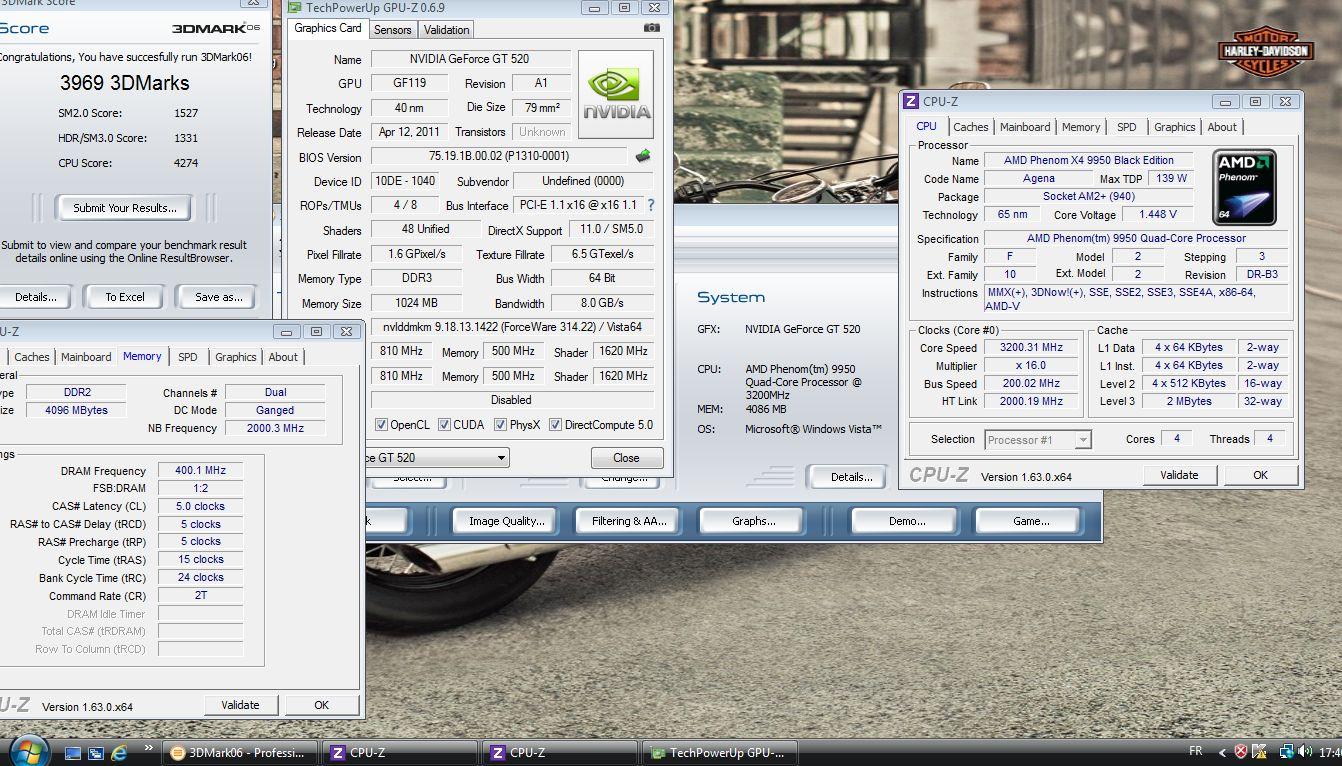Show hidden tray icons arrow
The height and width of the screenshot is (766, 1342).
pyautogui.click(x=1222, y=753)
